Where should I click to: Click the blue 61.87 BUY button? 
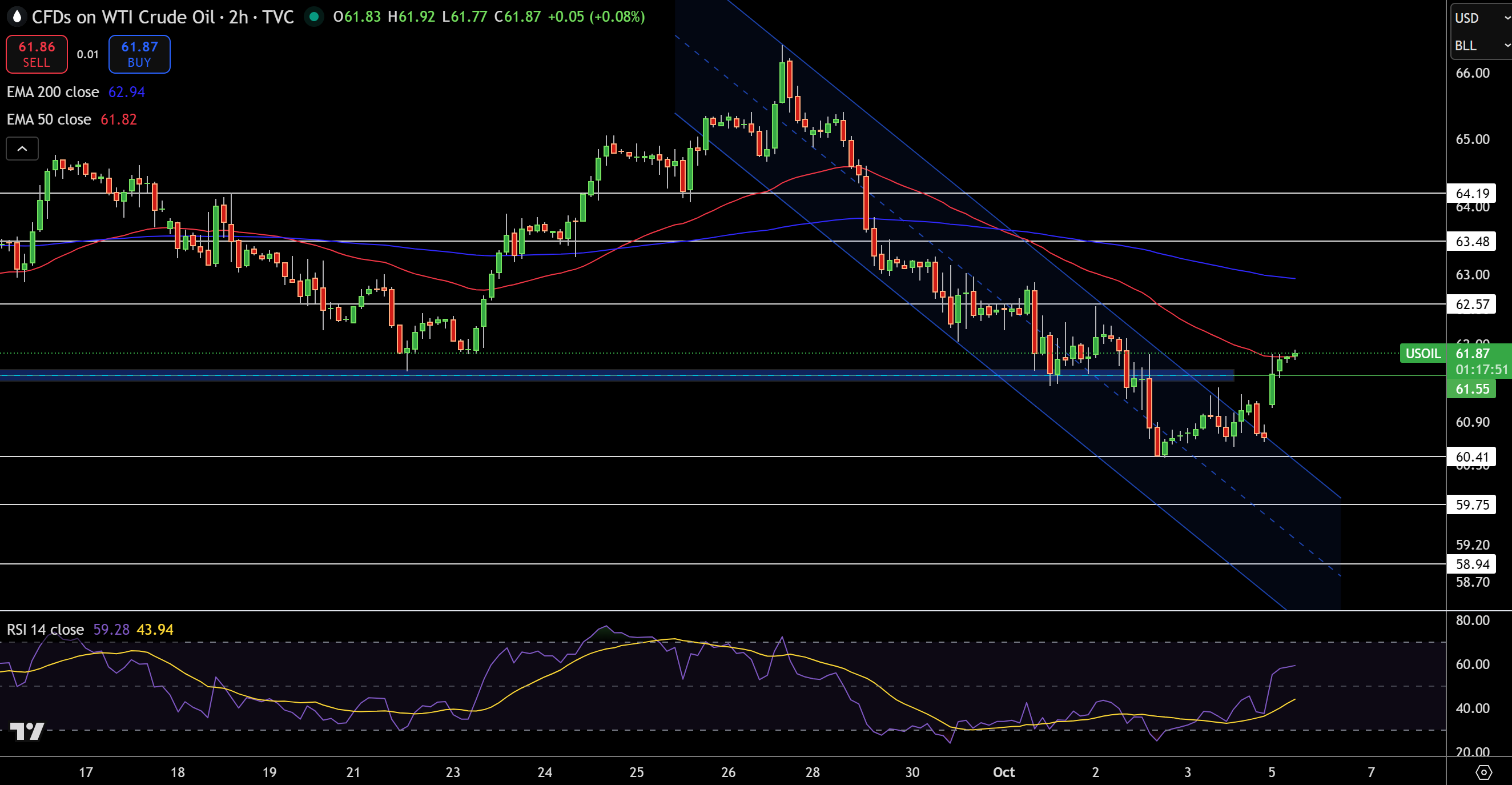(x=139, y=54)
